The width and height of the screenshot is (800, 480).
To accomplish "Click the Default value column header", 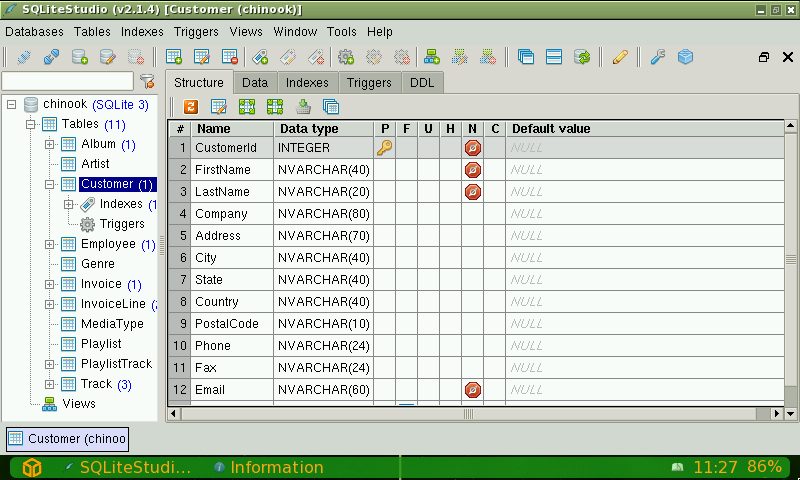I will pos(645,129).
